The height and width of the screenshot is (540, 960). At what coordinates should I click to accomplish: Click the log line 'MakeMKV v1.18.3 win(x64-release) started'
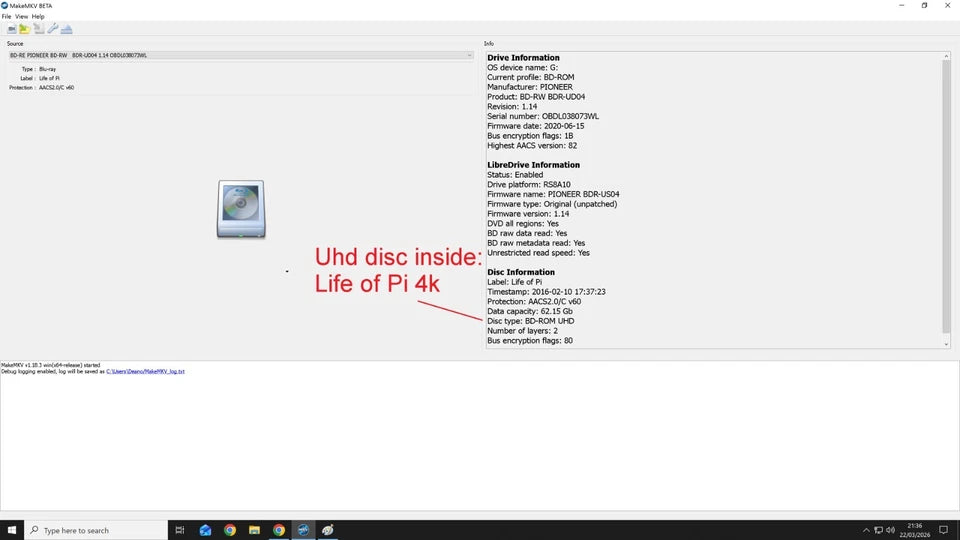[x=50, y=365]
